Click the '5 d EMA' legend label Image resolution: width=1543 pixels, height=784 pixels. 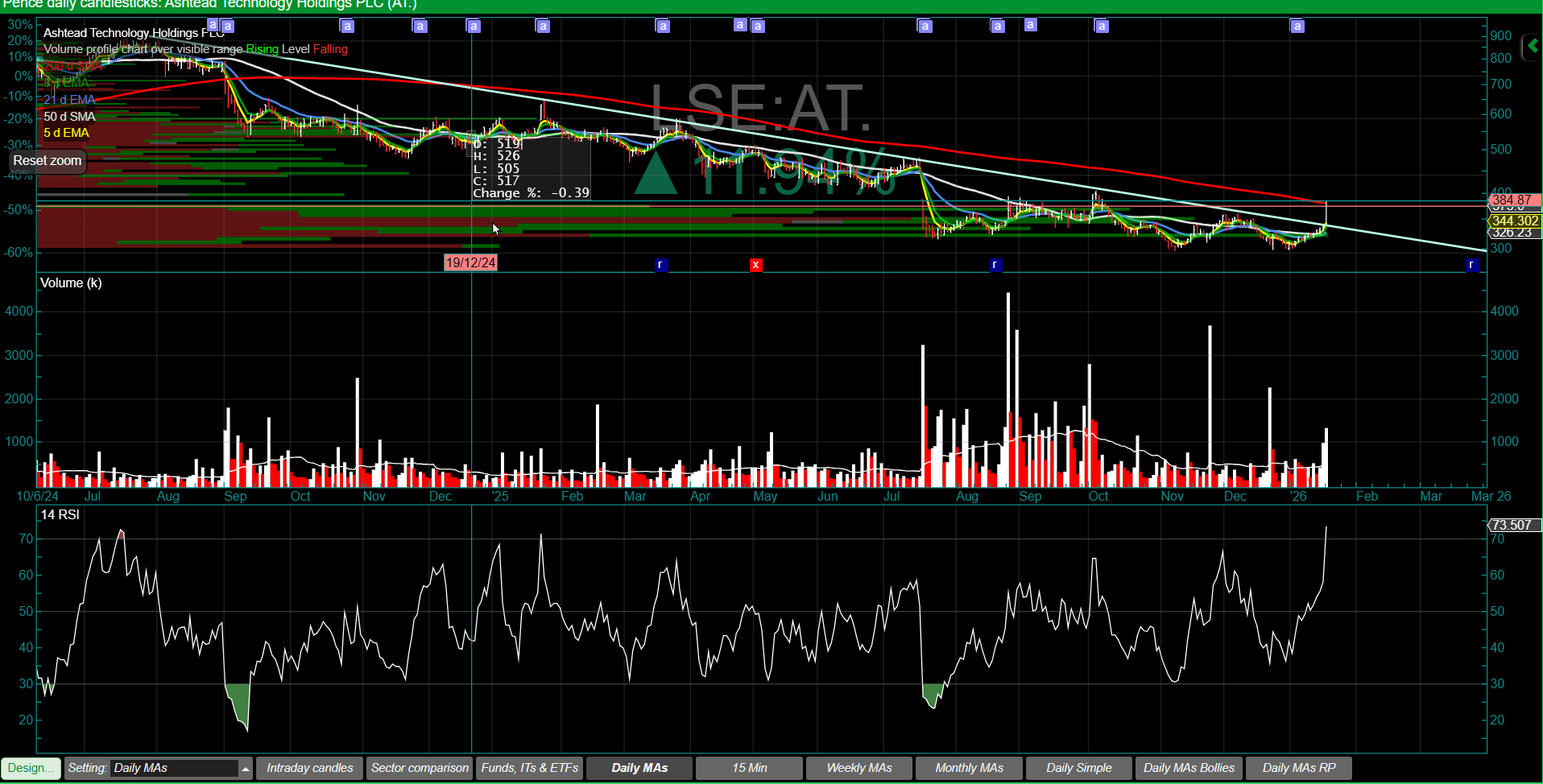pyautogui.click(x=66, y=133)
